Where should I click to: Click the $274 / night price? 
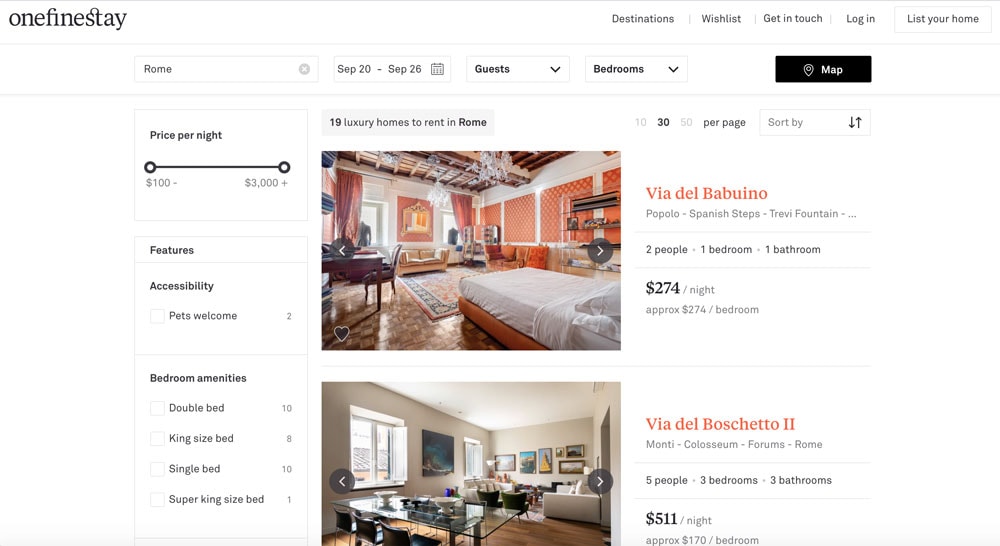[x=680, y=288]
